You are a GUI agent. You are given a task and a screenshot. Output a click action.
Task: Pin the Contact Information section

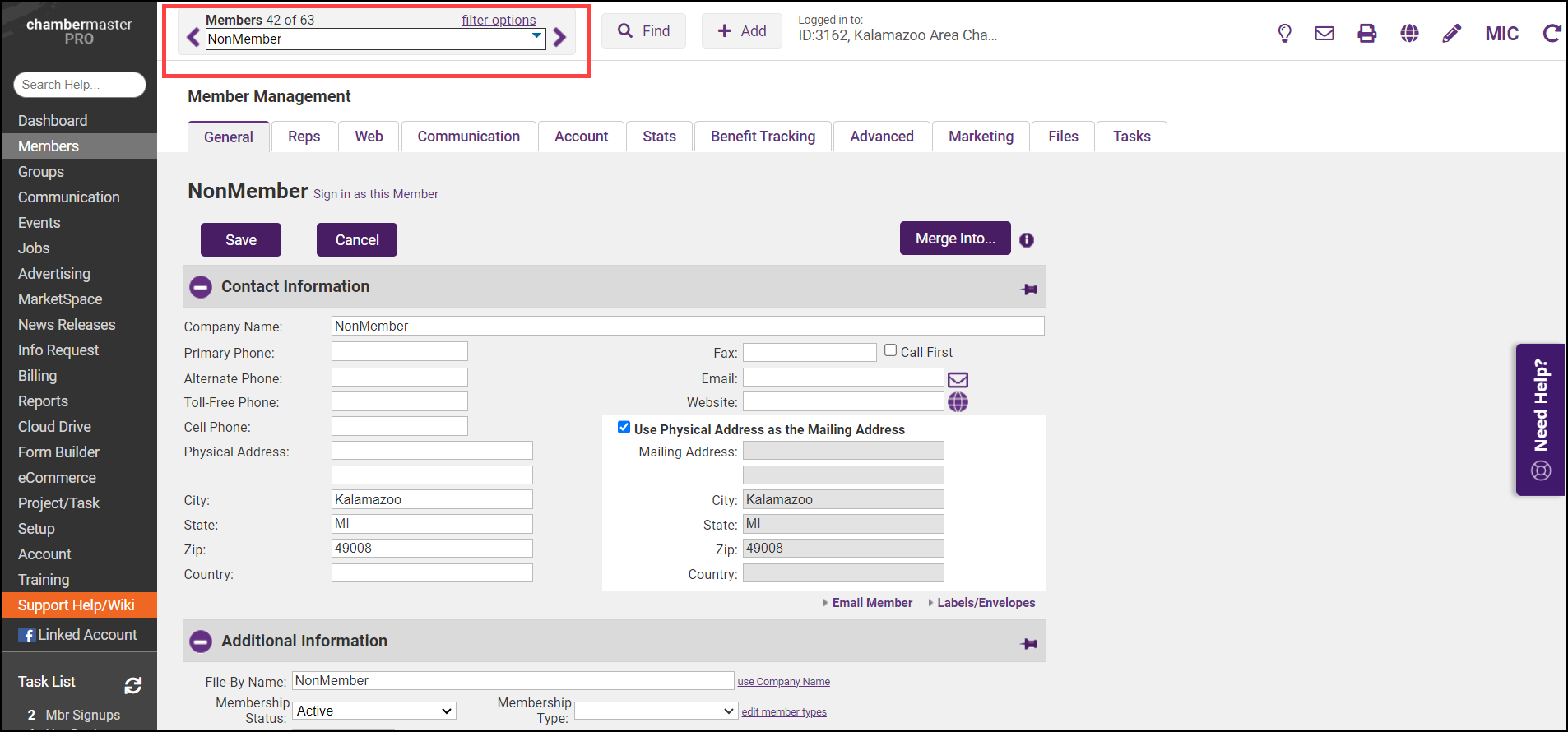(x=1028, y=289)
